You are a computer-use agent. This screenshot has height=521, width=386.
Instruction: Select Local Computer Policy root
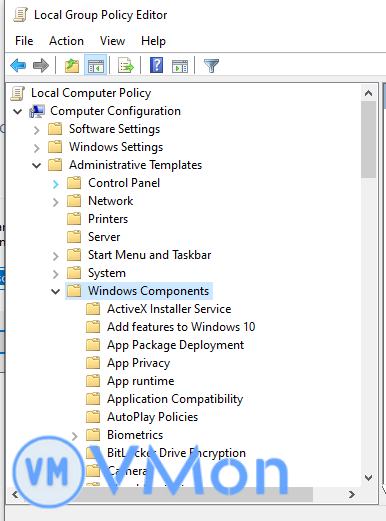(x=91, y=93)
